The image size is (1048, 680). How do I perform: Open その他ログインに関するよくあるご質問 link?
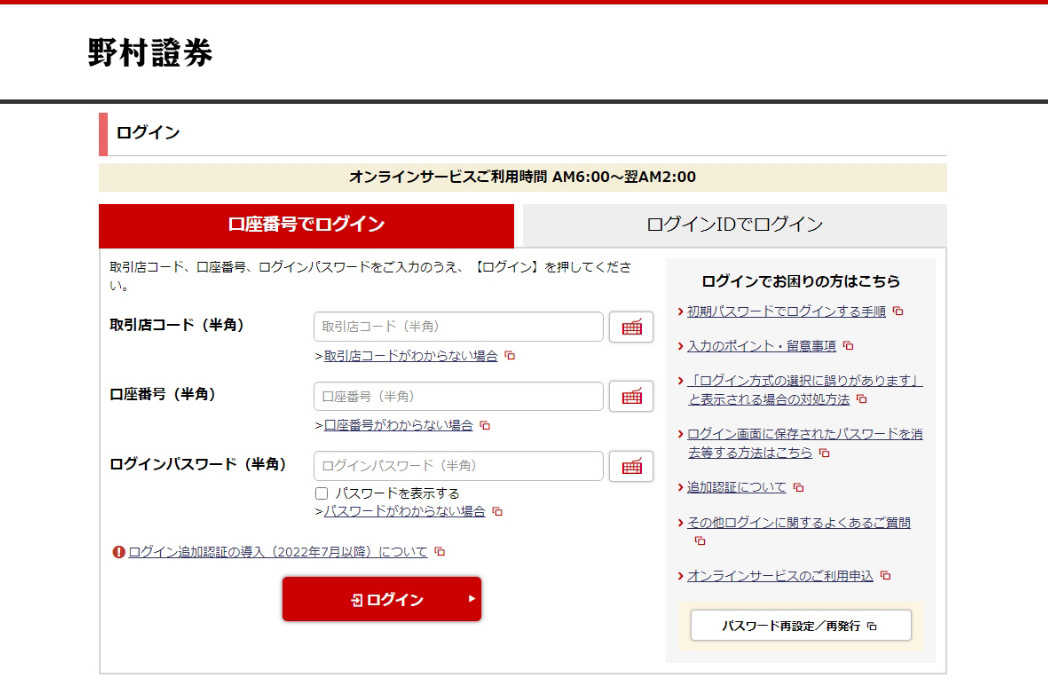[x=799, y=523]
